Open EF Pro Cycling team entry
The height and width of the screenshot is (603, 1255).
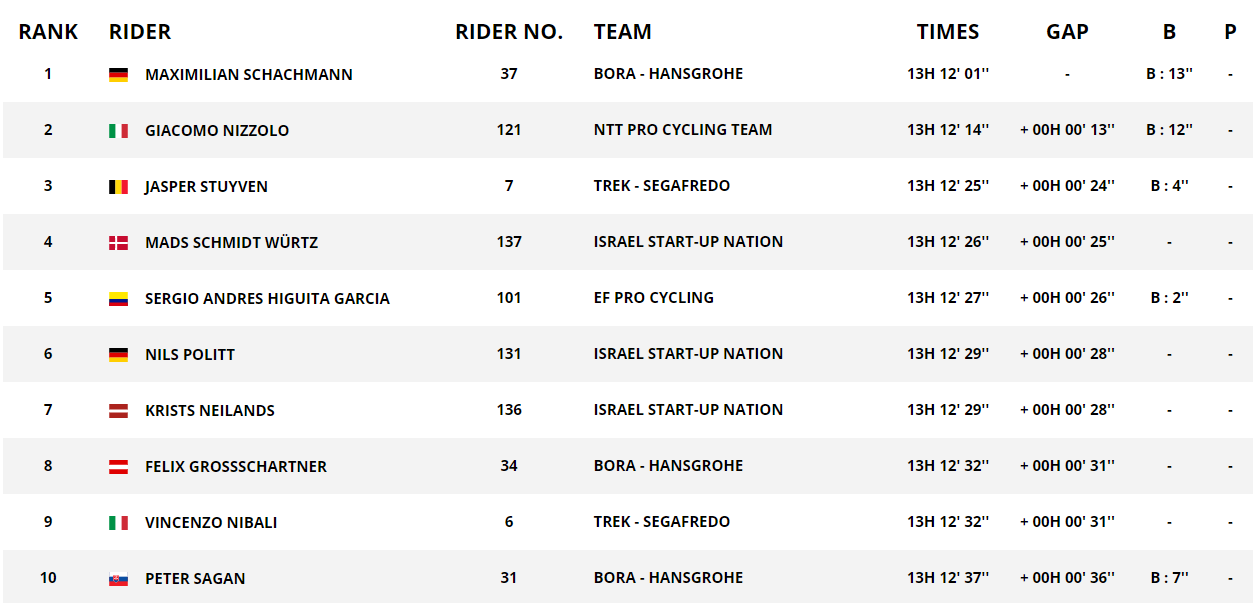click(654, 297)
